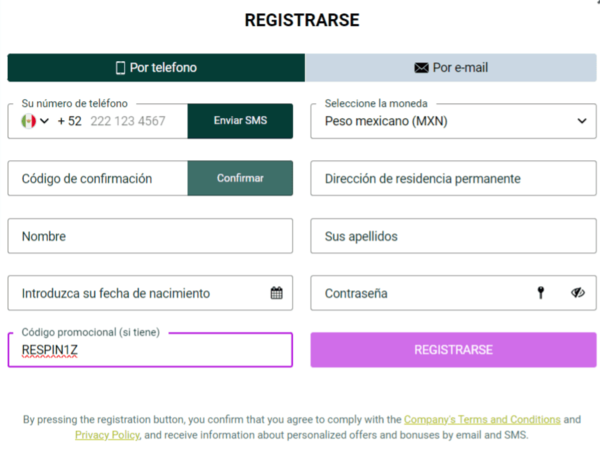Click the purple REGISTRARSE button
This screenshot has height=459, width=600.
click(x=453, y=350)
